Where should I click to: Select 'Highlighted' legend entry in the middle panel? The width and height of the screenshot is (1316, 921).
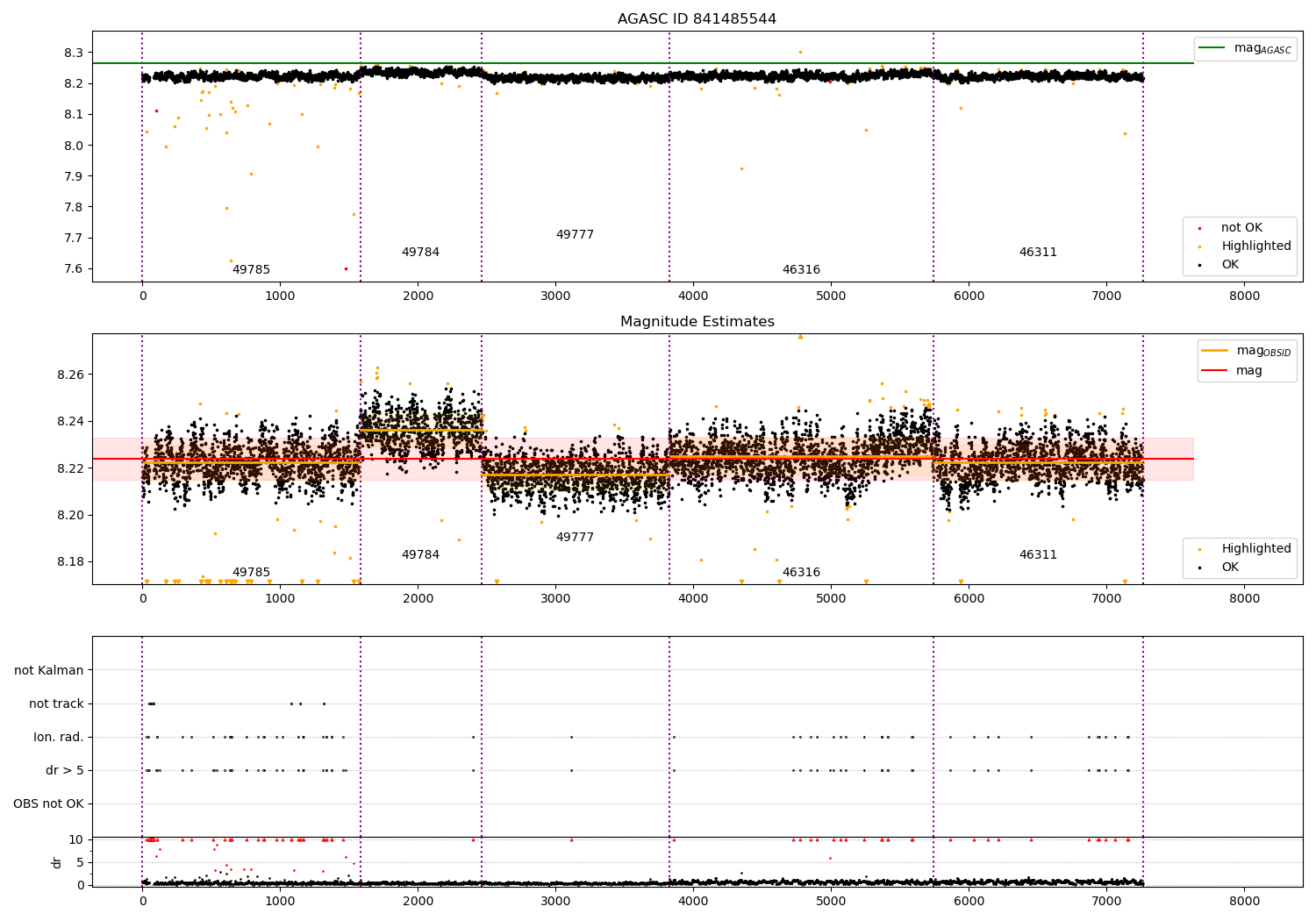point(1256,549)
